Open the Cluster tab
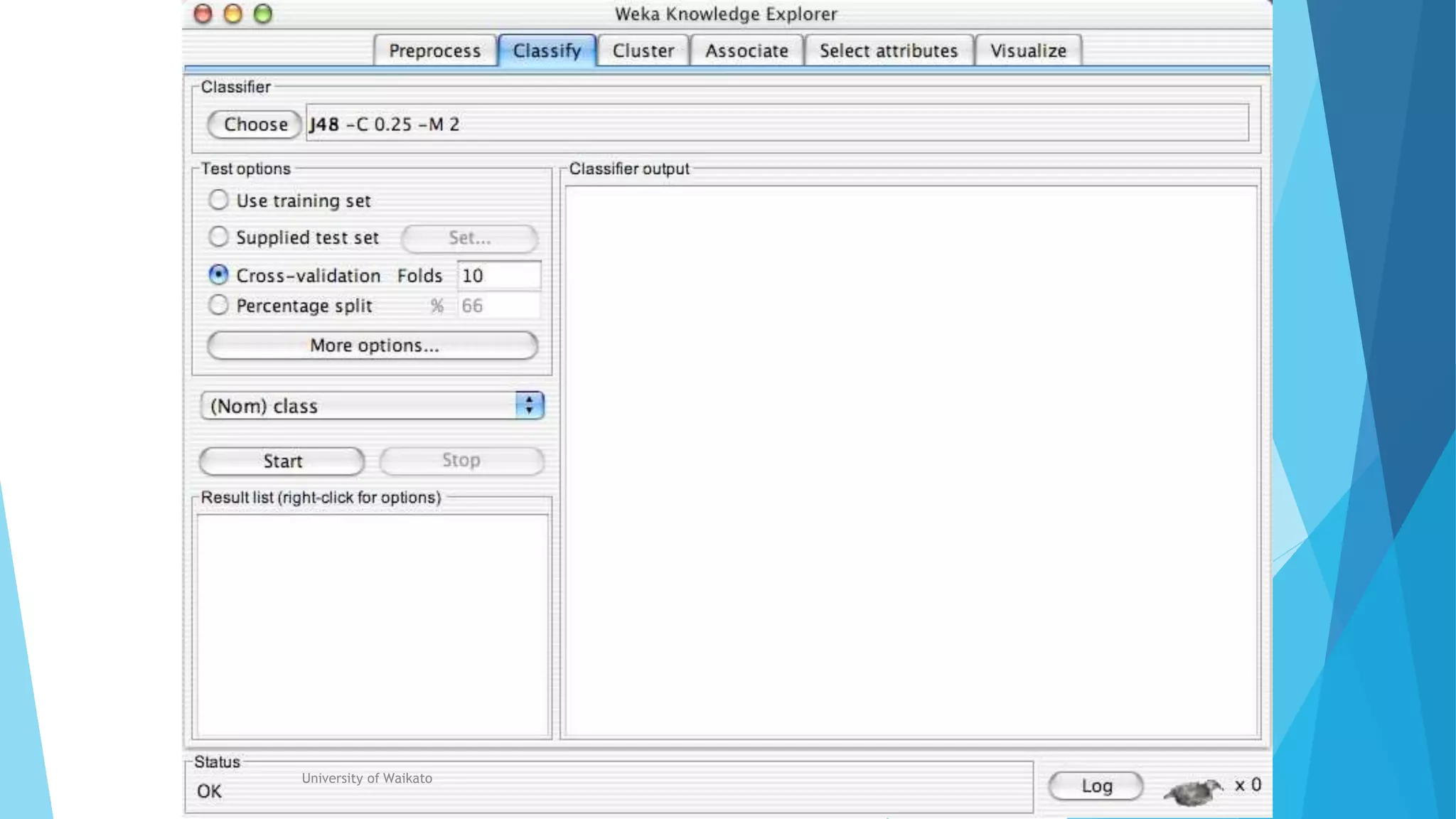This screenshot has width=1456, height=819. click(643, 51)
